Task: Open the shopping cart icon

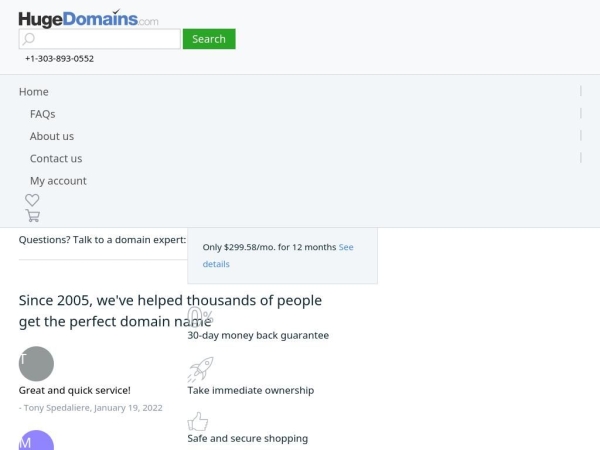Action: point(33,216)
